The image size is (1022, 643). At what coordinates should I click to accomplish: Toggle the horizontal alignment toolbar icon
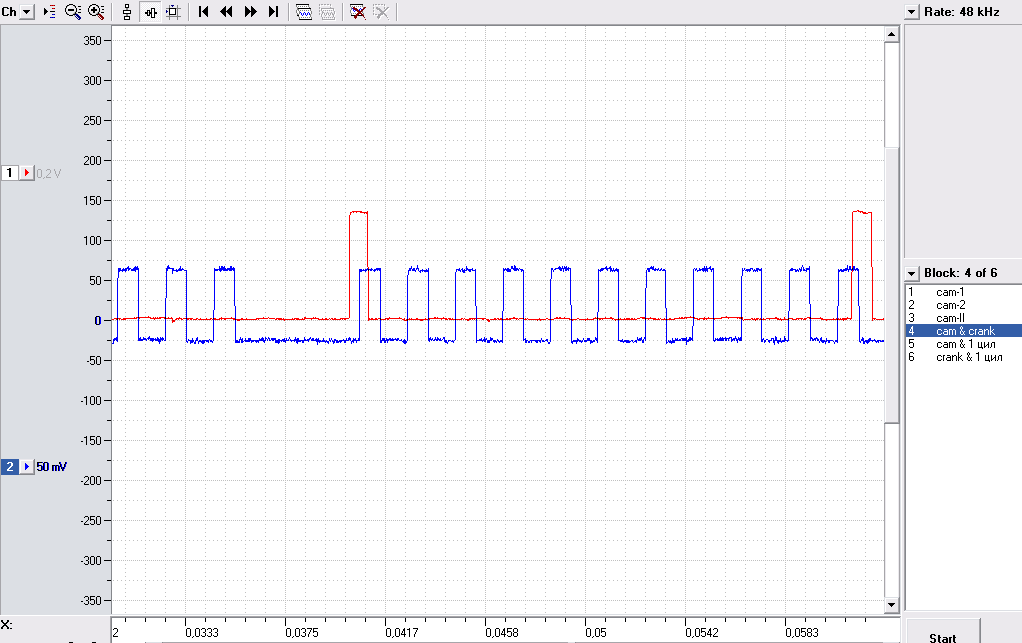point(151,12)
